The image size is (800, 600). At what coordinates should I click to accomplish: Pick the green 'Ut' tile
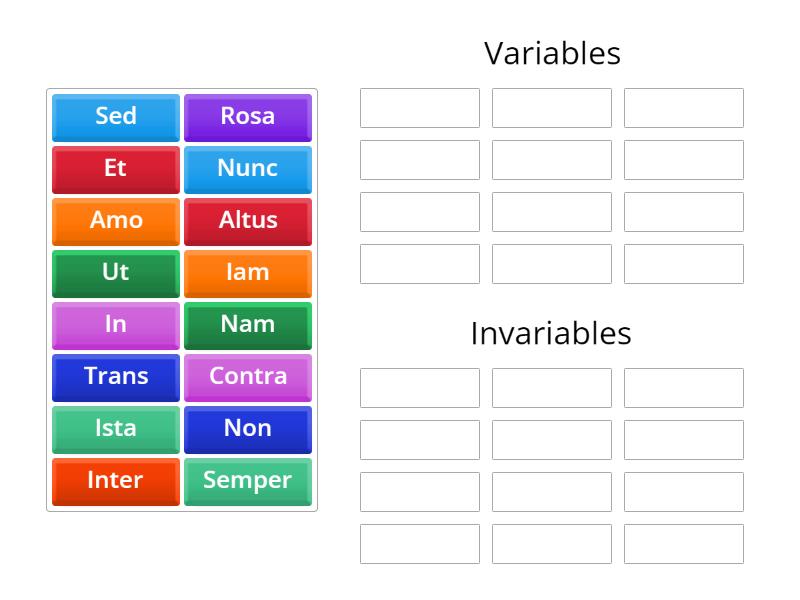coord(114,273)
